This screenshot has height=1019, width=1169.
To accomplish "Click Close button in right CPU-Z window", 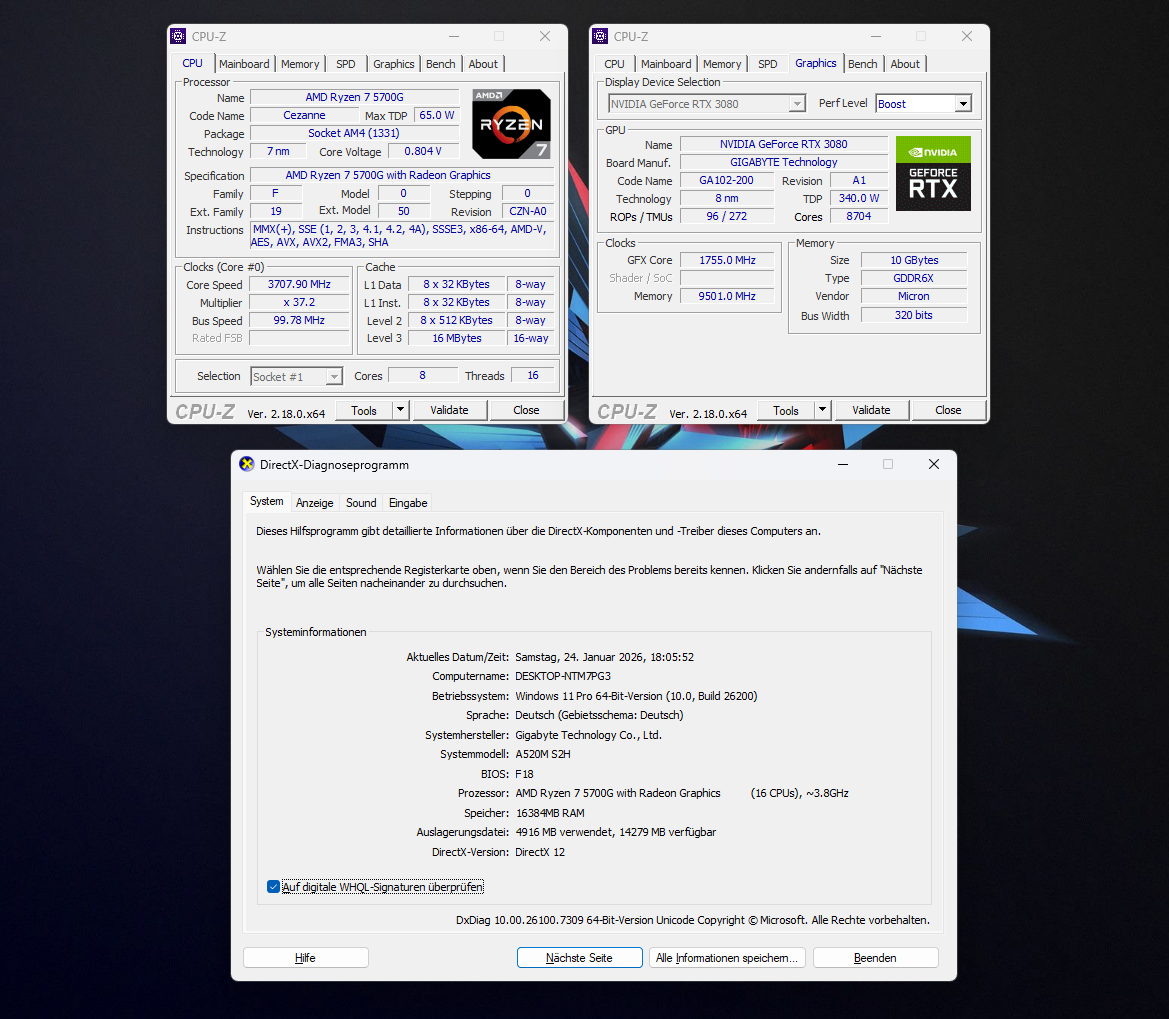I will tap(948, 410).
